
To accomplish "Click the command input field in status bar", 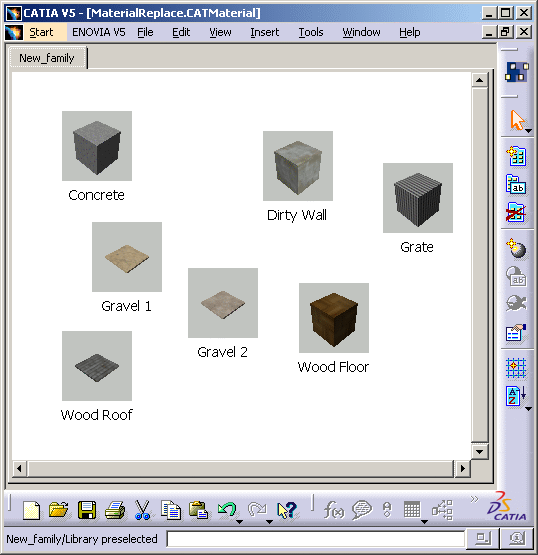I will [x=316, y=539].
